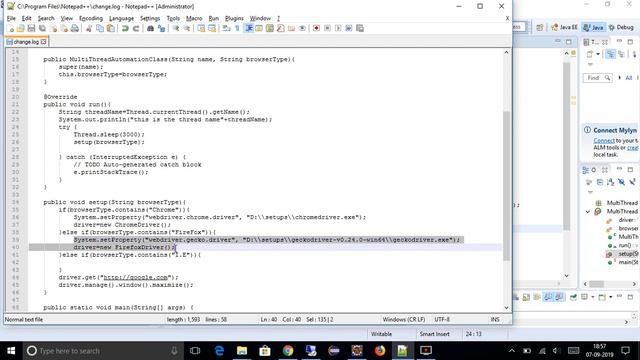
Task: Select the change.log document tab
Action: tap(26, 42)
